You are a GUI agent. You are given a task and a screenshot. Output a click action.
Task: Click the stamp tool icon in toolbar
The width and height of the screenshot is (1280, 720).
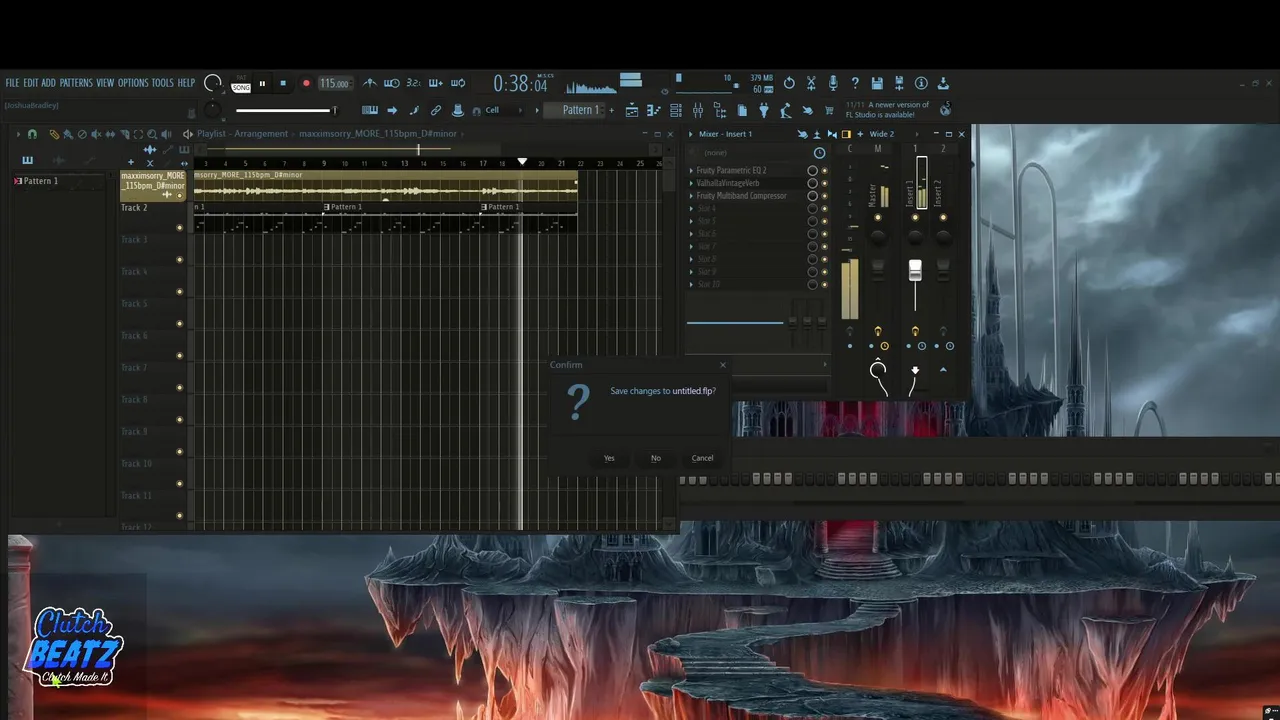click(458, 110)
